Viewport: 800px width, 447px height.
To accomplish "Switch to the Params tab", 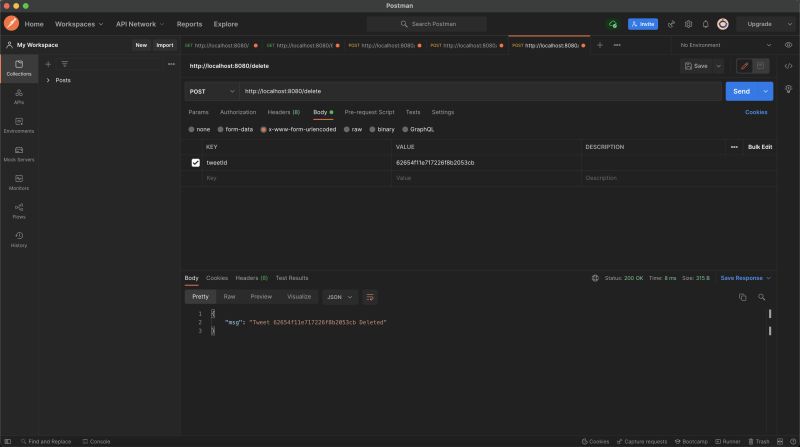I will point(198,112).
